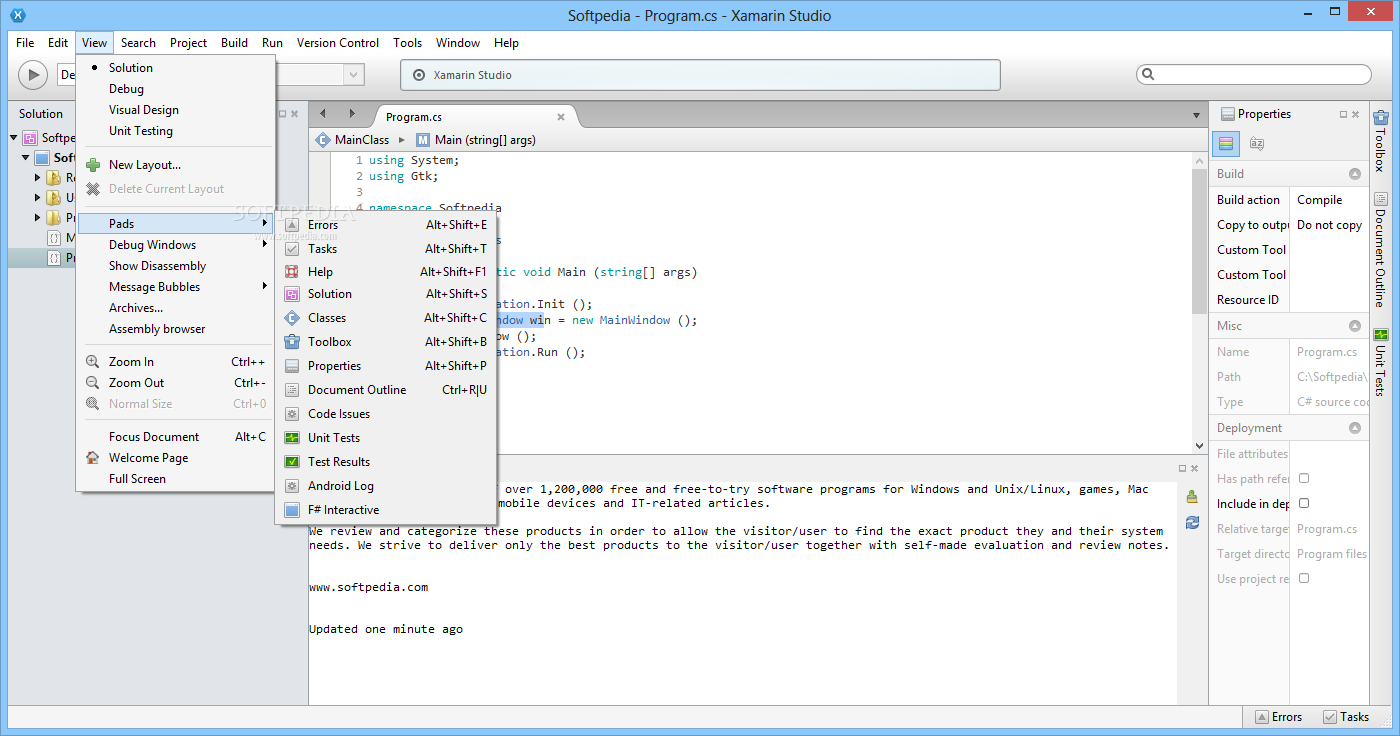Click the Help pad lifebuoy icon
The height and width of the screenshot is (736, 1400).
[x=292, y=272]
